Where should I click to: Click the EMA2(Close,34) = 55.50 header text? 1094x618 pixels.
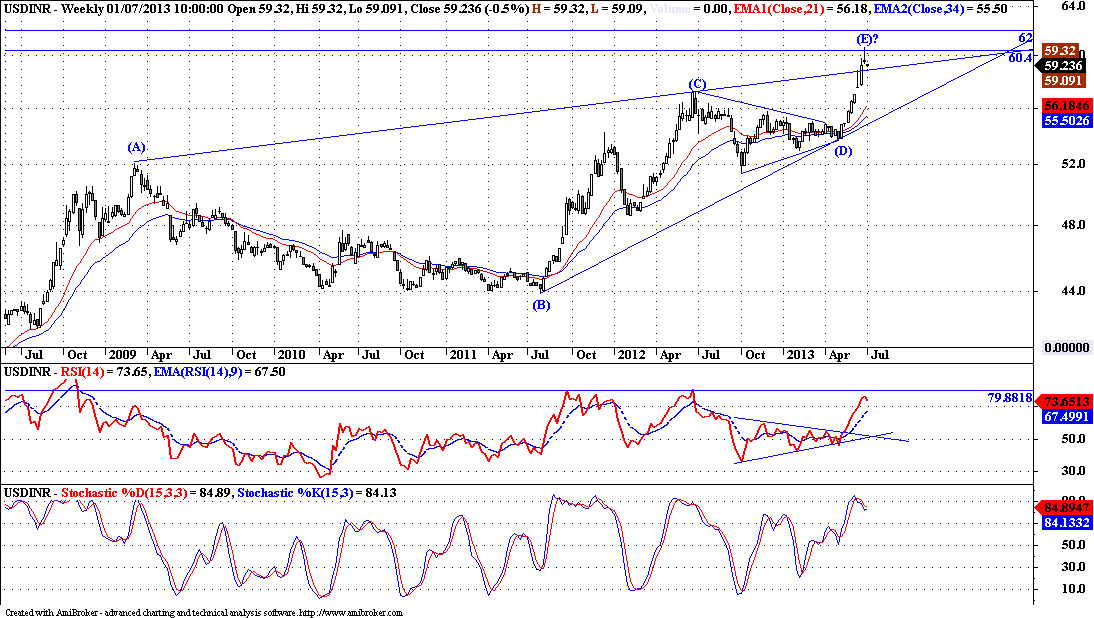coord(941,8)
